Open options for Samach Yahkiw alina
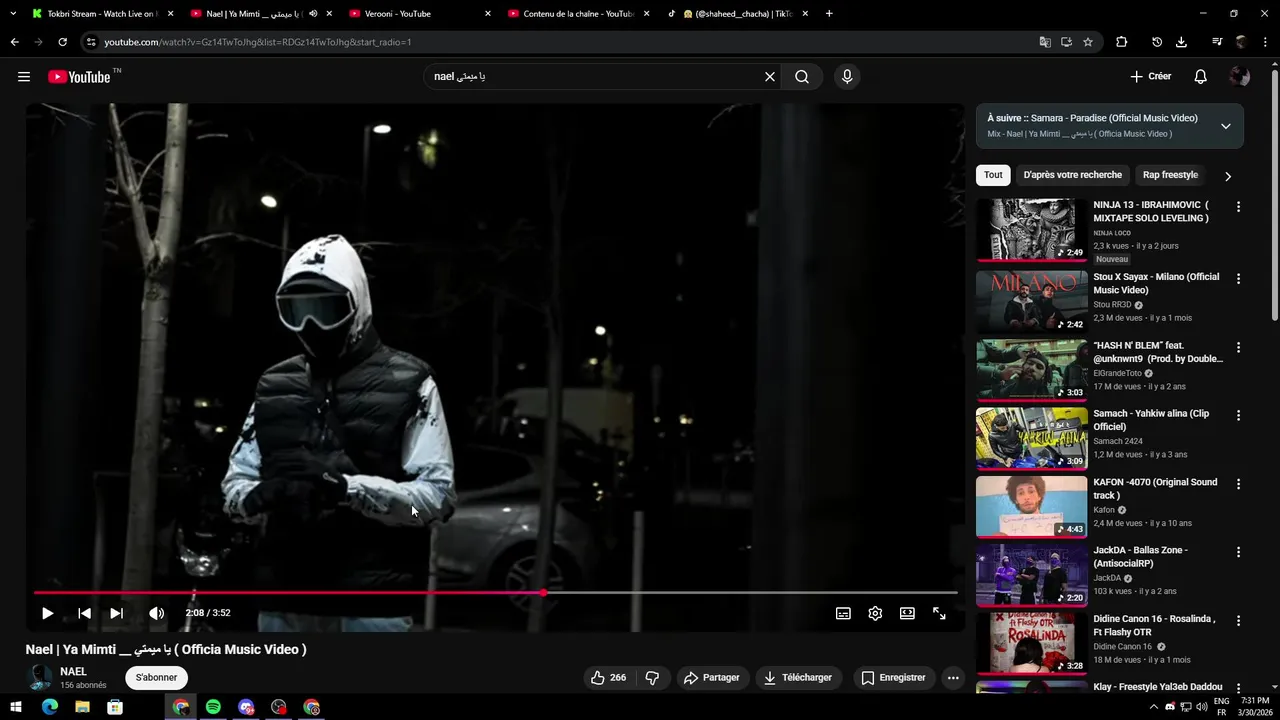The height and width of the screenshot is (720, 1280). (x=1238, y=416)
